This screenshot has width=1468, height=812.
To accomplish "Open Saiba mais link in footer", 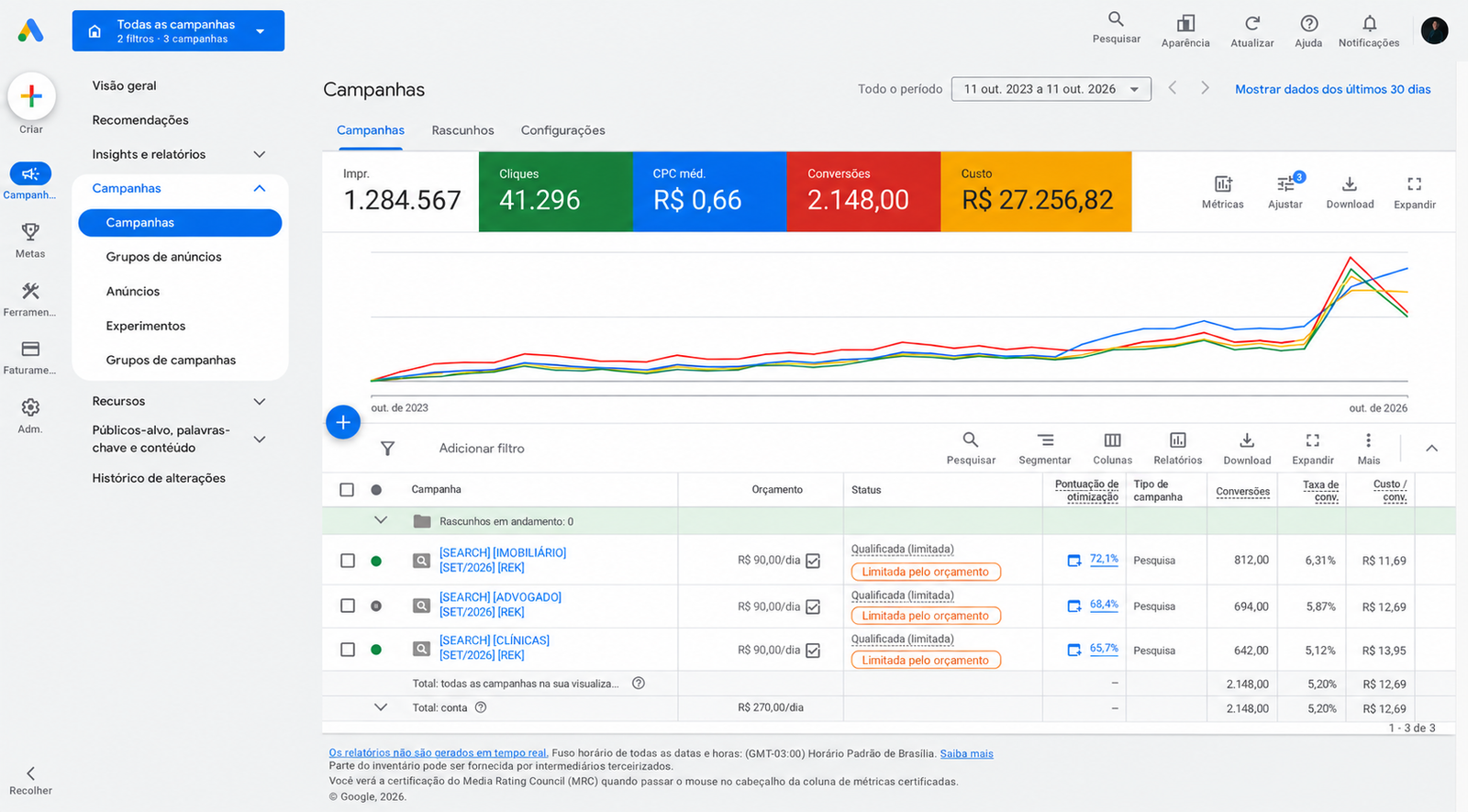I will coord(966,753).
